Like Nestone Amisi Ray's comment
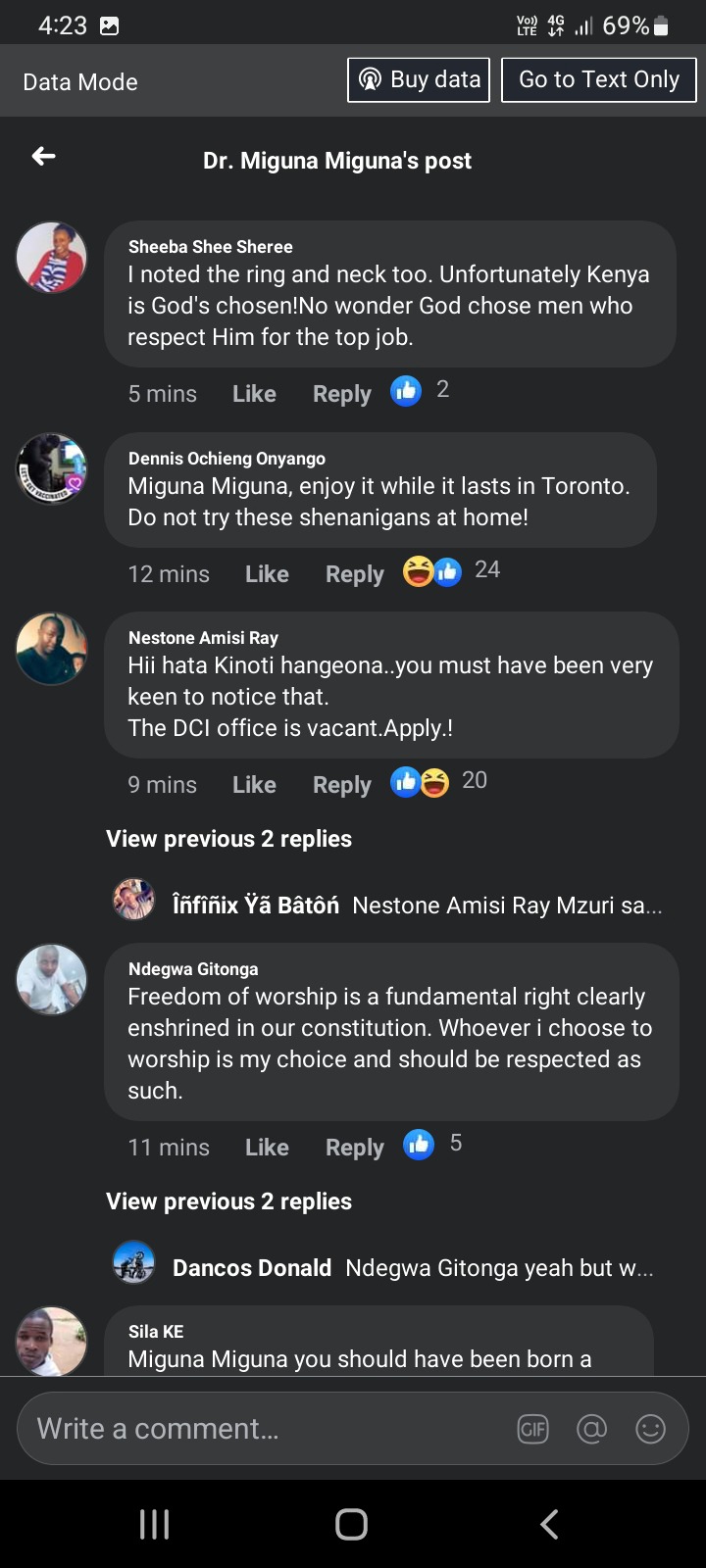 254,785
